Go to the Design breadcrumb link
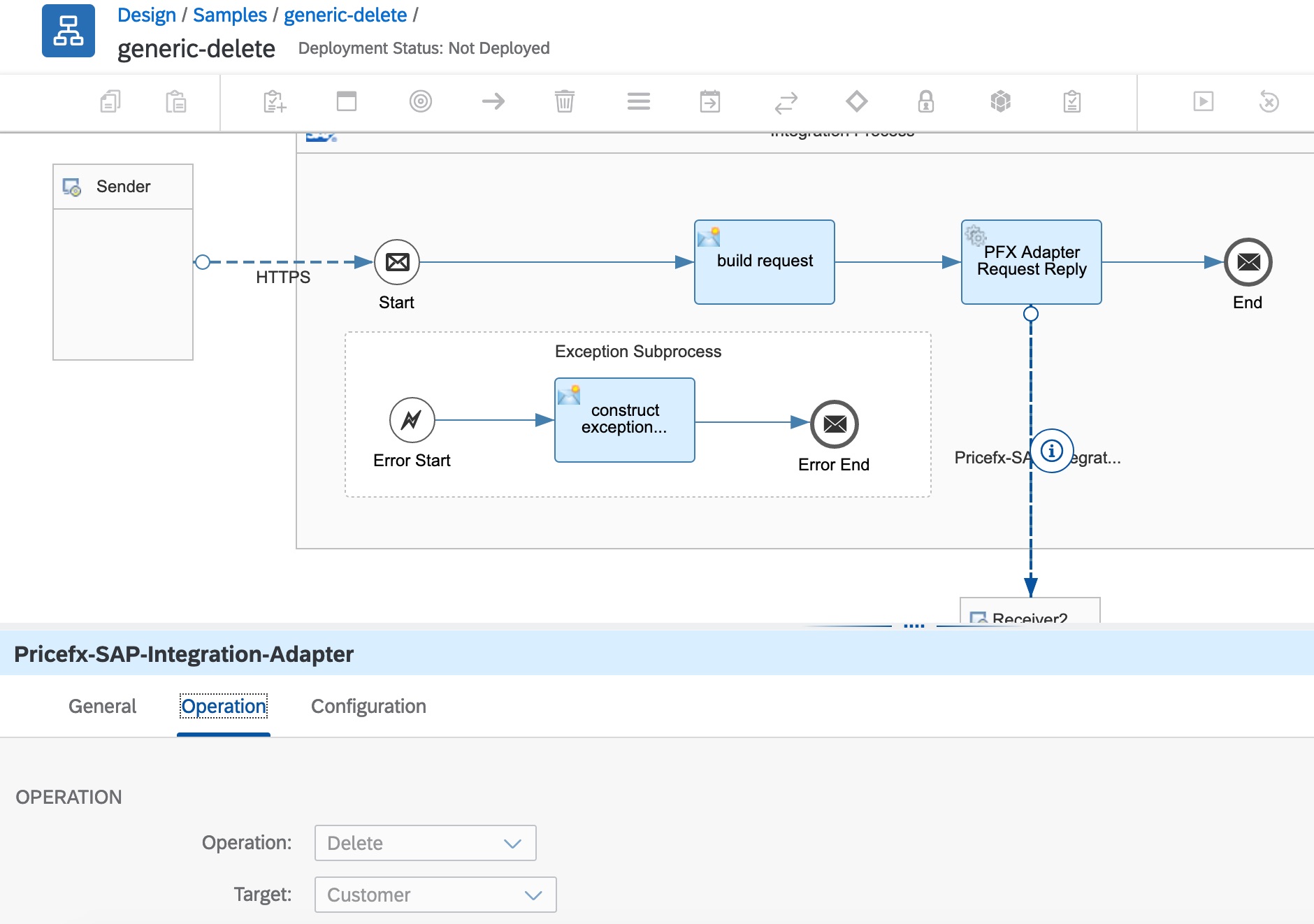 [146, 15]
